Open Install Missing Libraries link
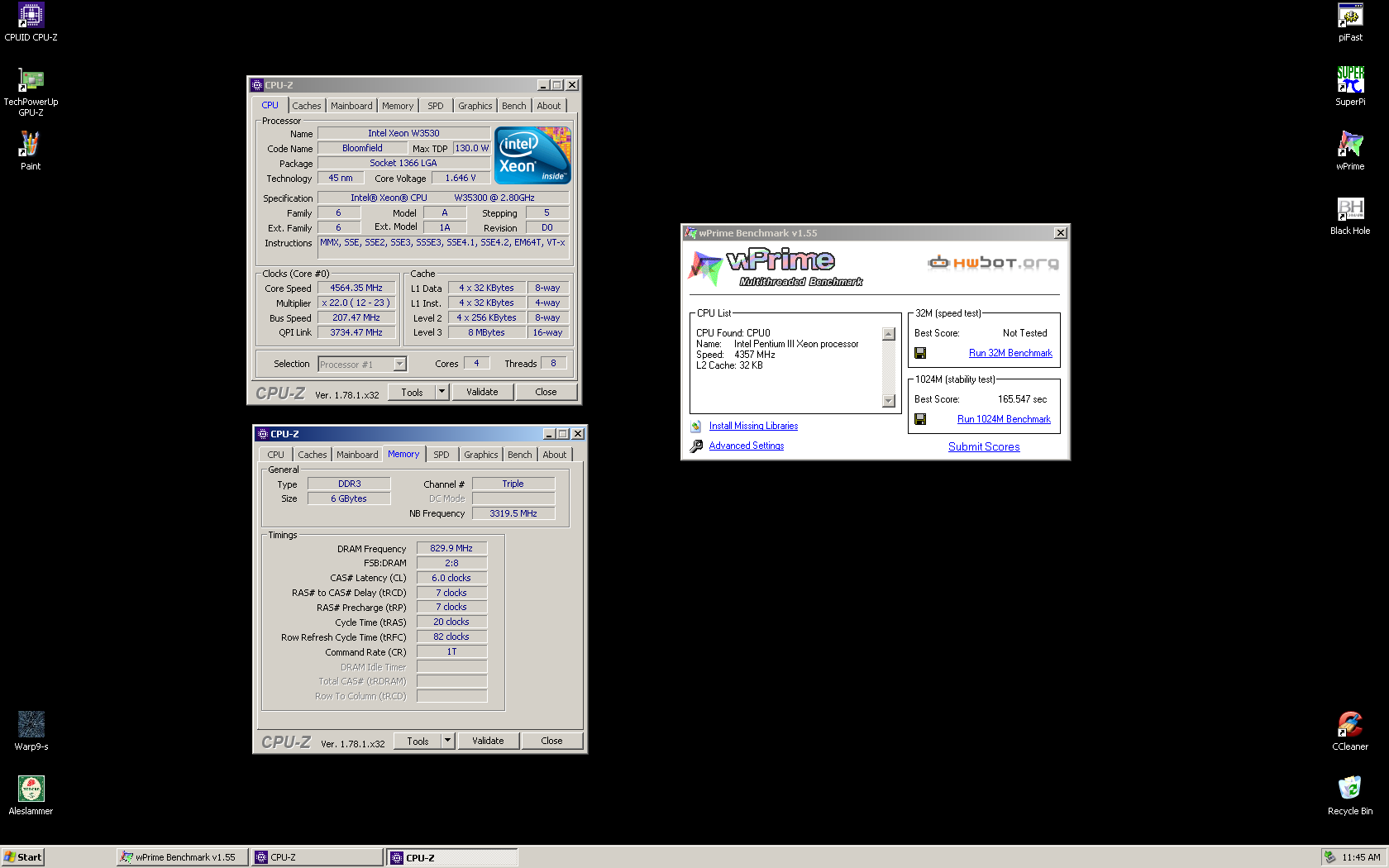 coord(753,426)
